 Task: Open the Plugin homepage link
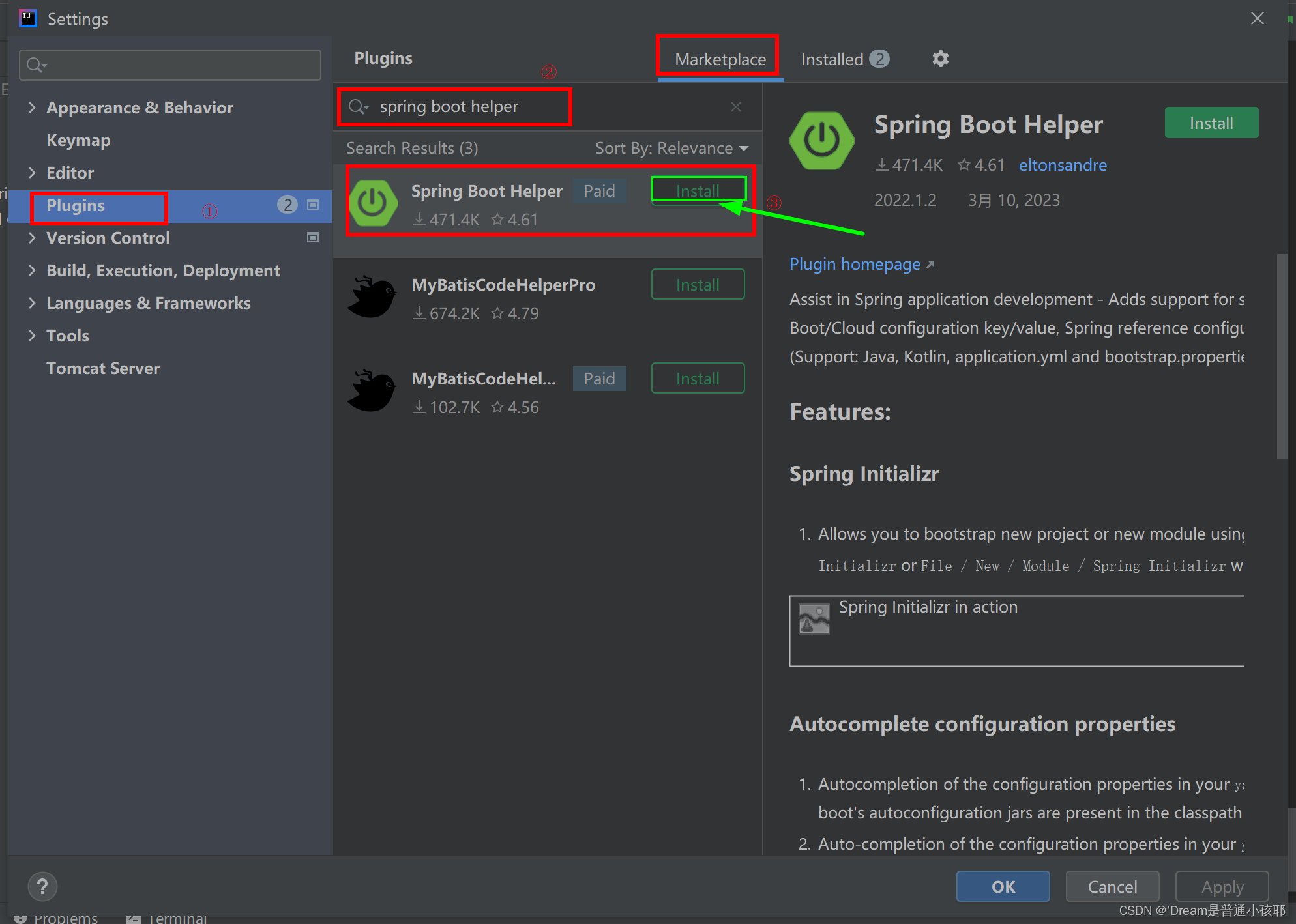(x=855, y=264)
